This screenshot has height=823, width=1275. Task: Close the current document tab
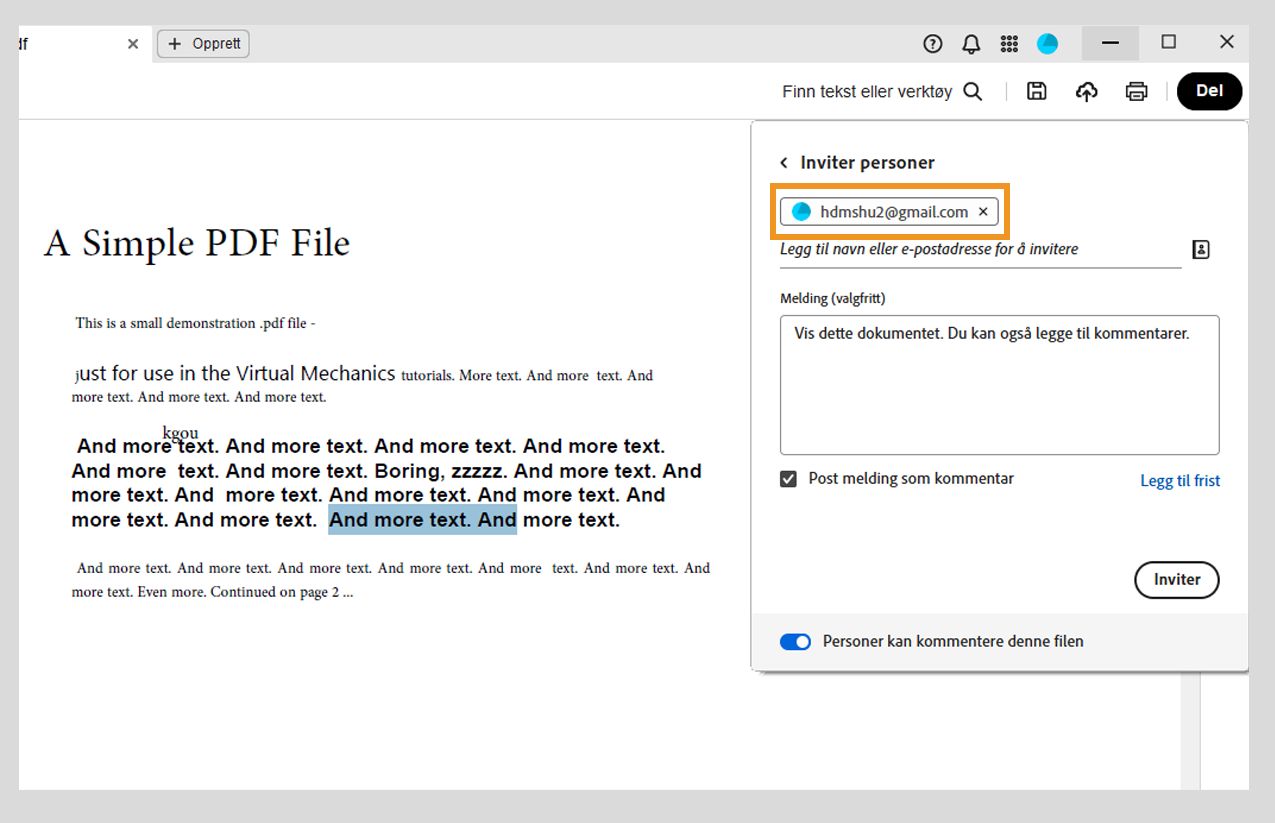pos(133,44)
